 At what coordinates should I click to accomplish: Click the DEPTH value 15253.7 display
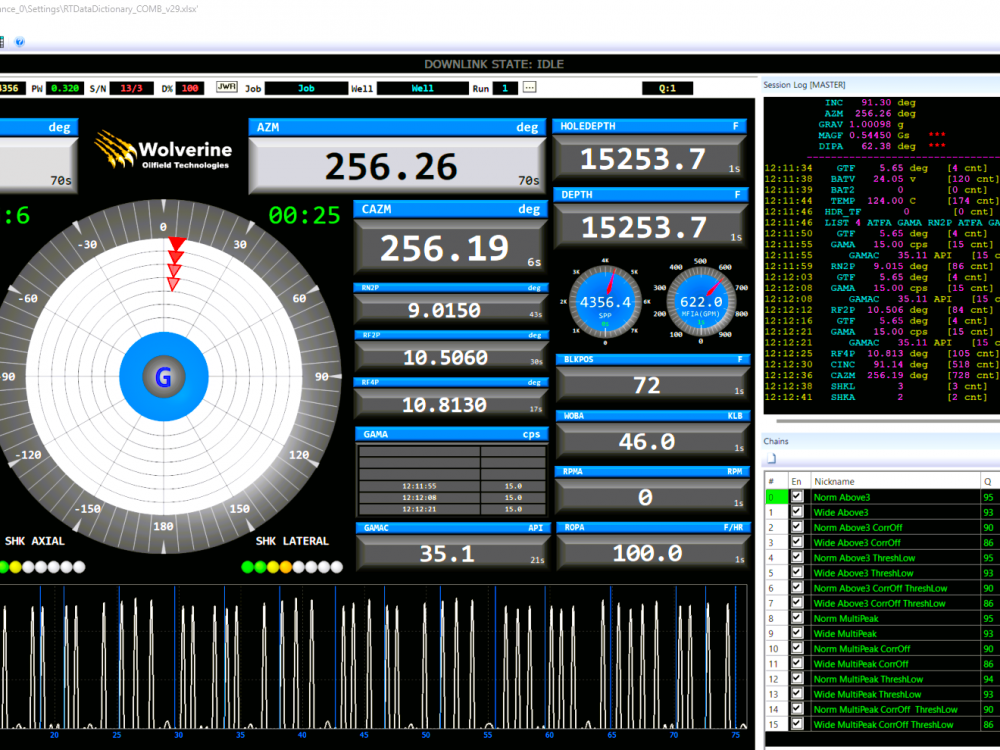point(649,227)
